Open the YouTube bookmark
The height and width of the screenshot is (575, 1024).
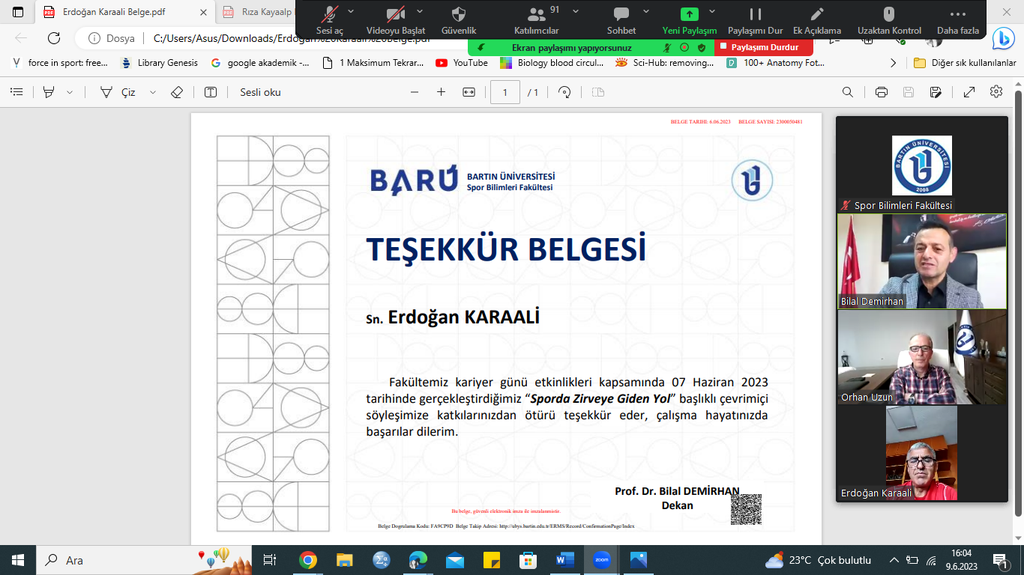(461, 62)
